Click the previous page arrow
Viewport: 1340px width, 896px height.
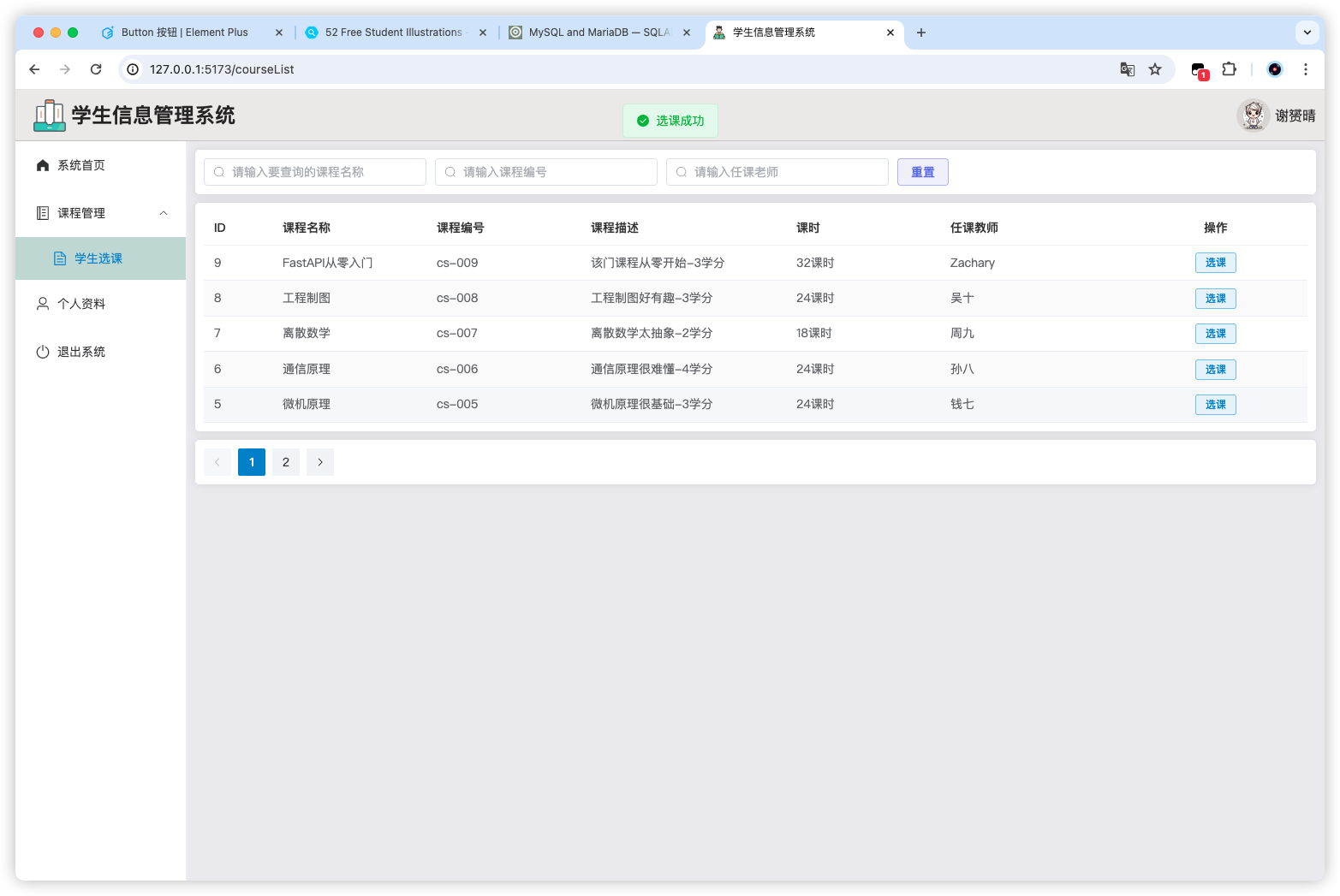tap(217, 462)
